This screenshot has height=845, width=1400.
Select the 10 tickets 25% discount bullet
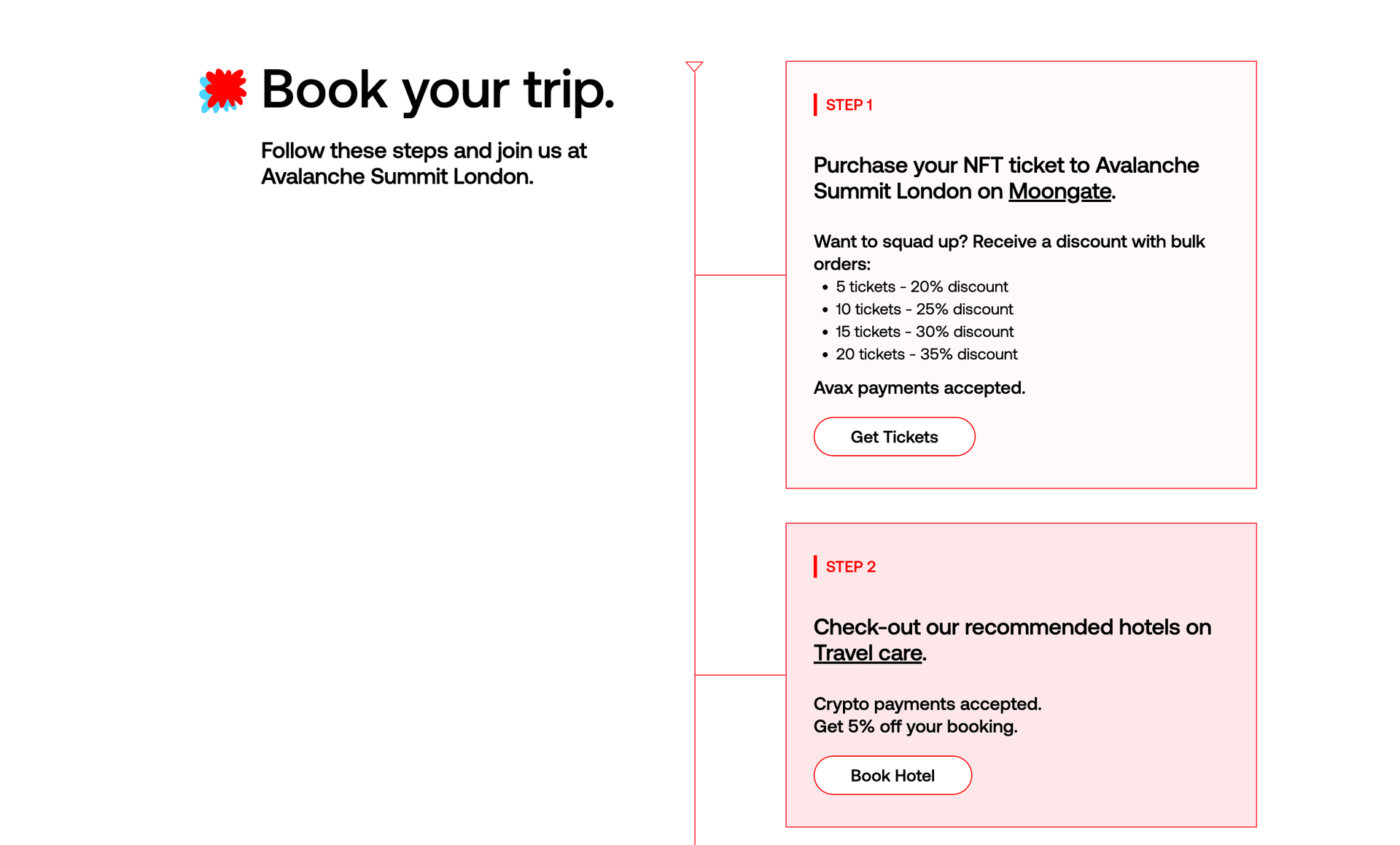point(924,309)
